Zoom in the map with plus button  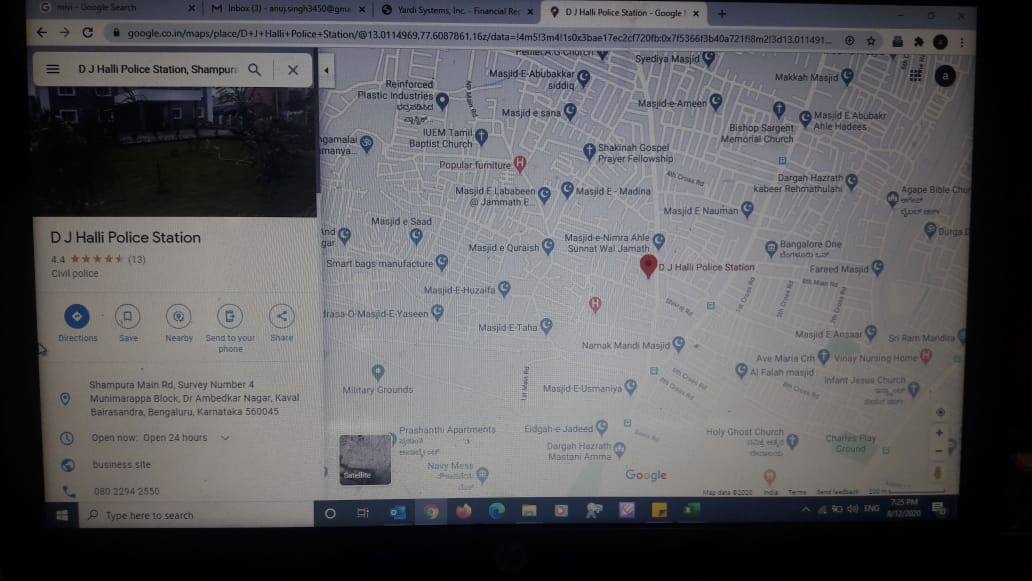pos(939,433)
